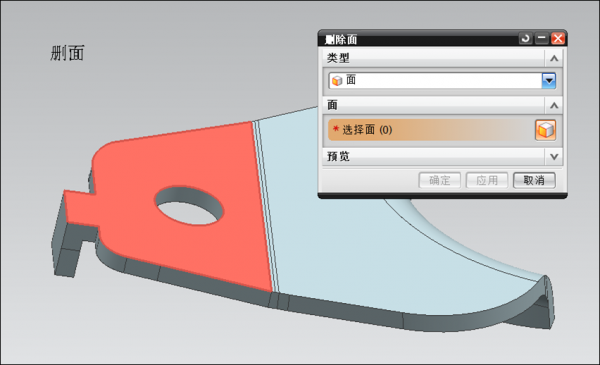Expand the 预览 preview section
This screenshot has height=365, width=600.
tap(554, 156)
